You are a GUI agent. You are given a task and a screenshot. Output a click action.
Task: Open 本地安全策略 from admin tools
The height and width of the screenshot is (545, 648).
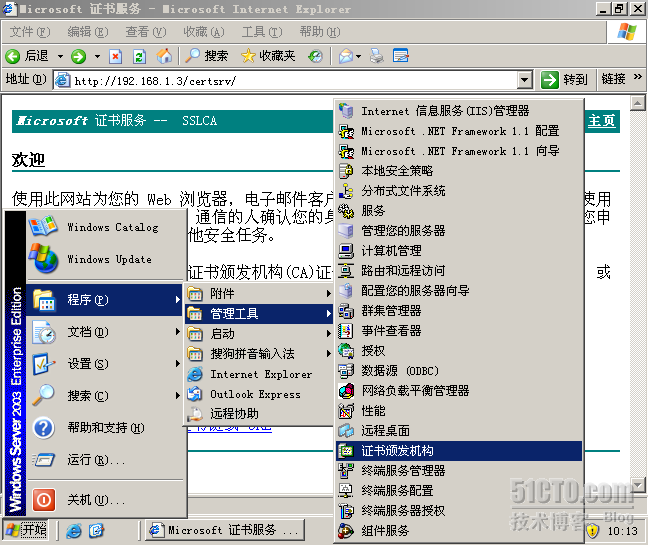(x=459, y=171)
